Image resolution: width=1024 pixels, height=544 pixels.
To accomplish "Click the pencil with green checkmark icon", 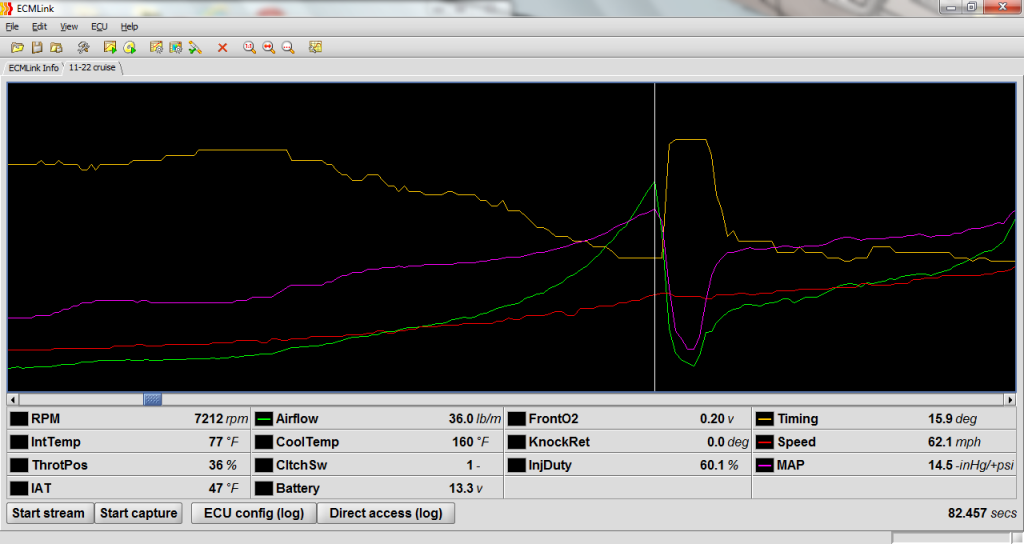I will coord(195,48).
